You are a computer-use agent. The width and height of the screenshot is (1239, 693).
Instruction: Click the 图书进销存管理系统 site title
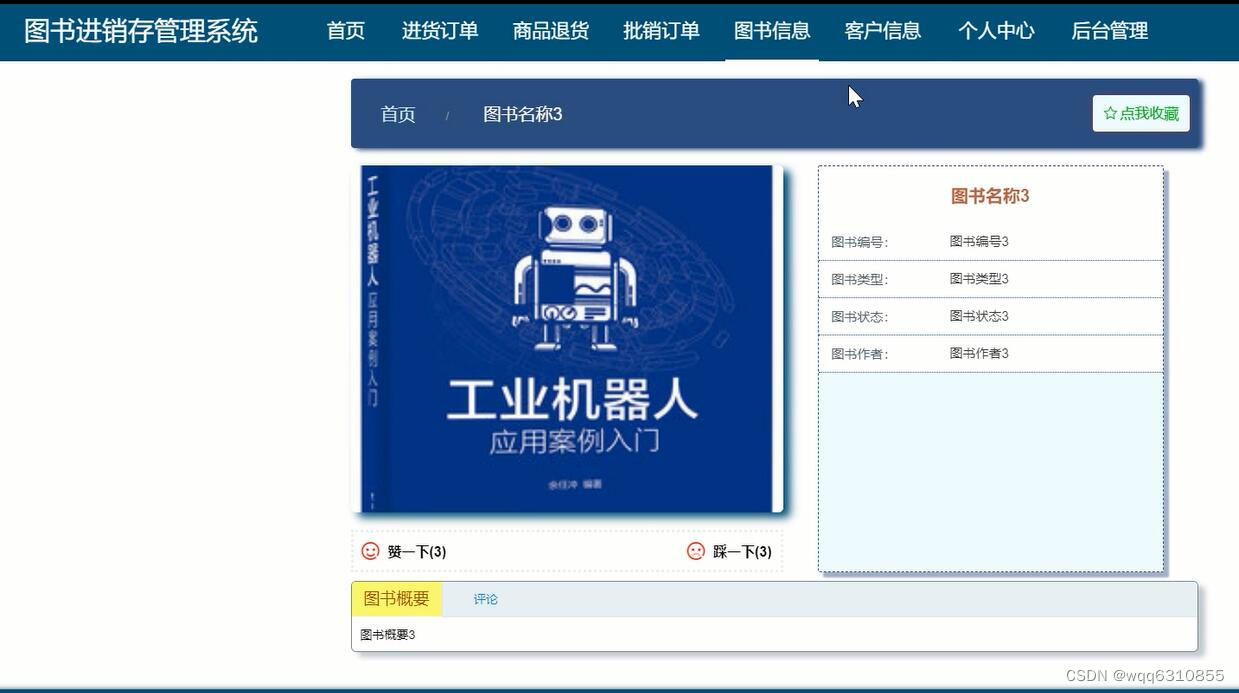coord(141,31)
